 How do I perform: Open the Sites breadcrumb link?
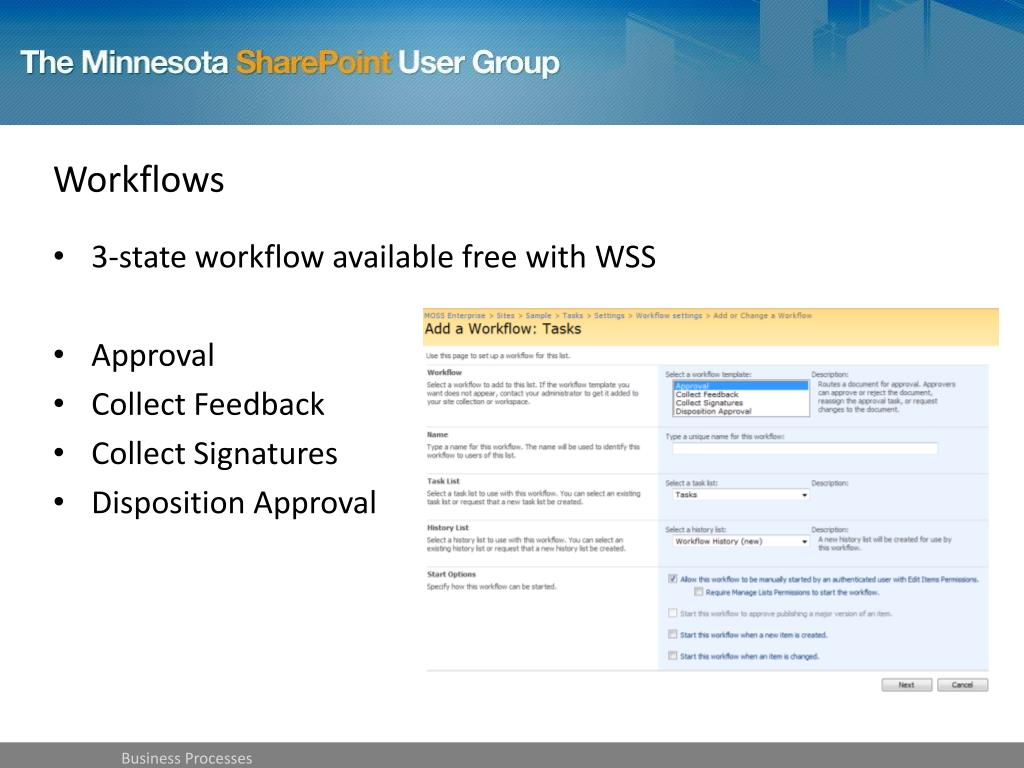pos(505,315)
